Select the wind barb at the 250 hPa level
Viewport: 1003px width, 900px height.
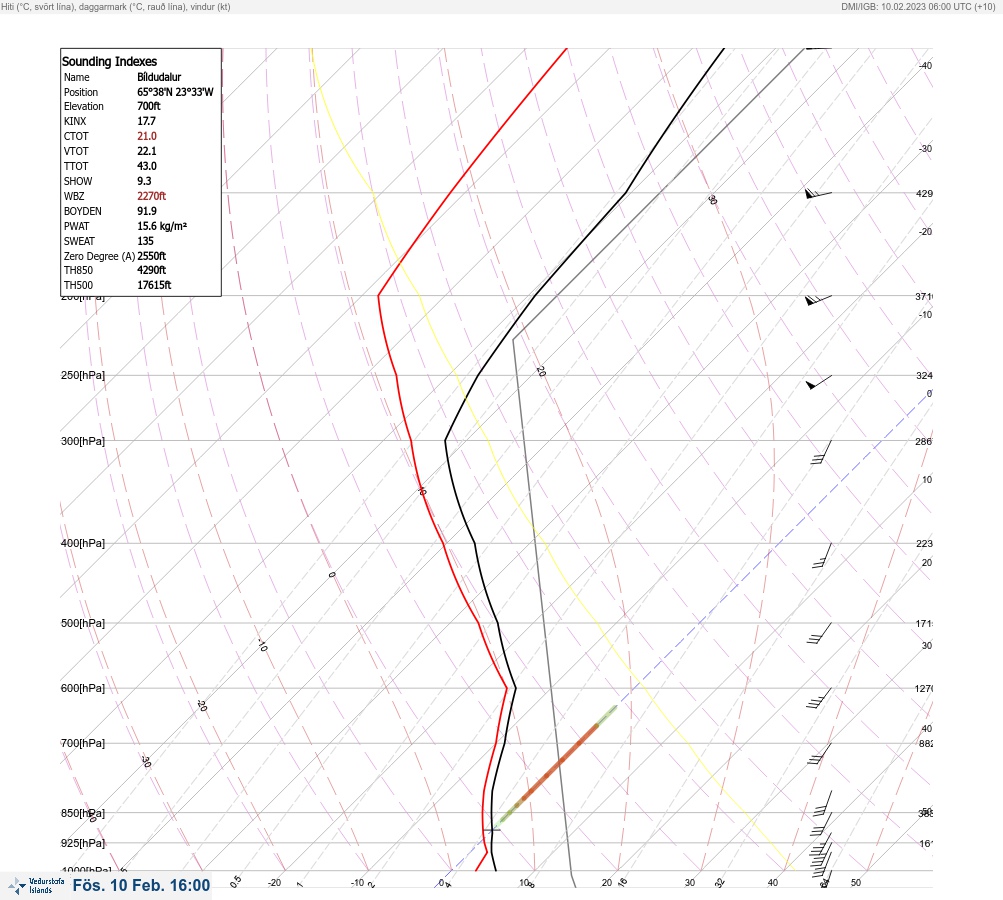click(x=819, y=382)
